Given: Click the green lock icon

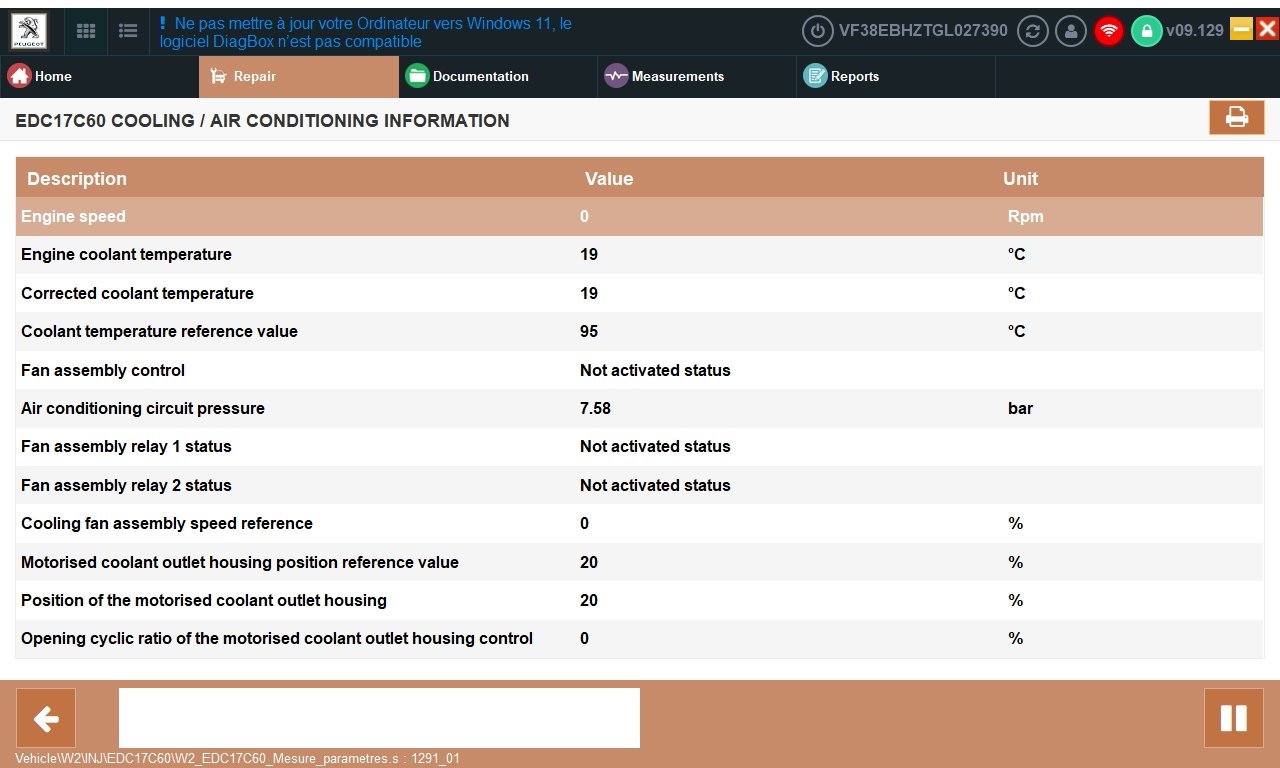Looking at the screenshot, I should [1146, 31].
